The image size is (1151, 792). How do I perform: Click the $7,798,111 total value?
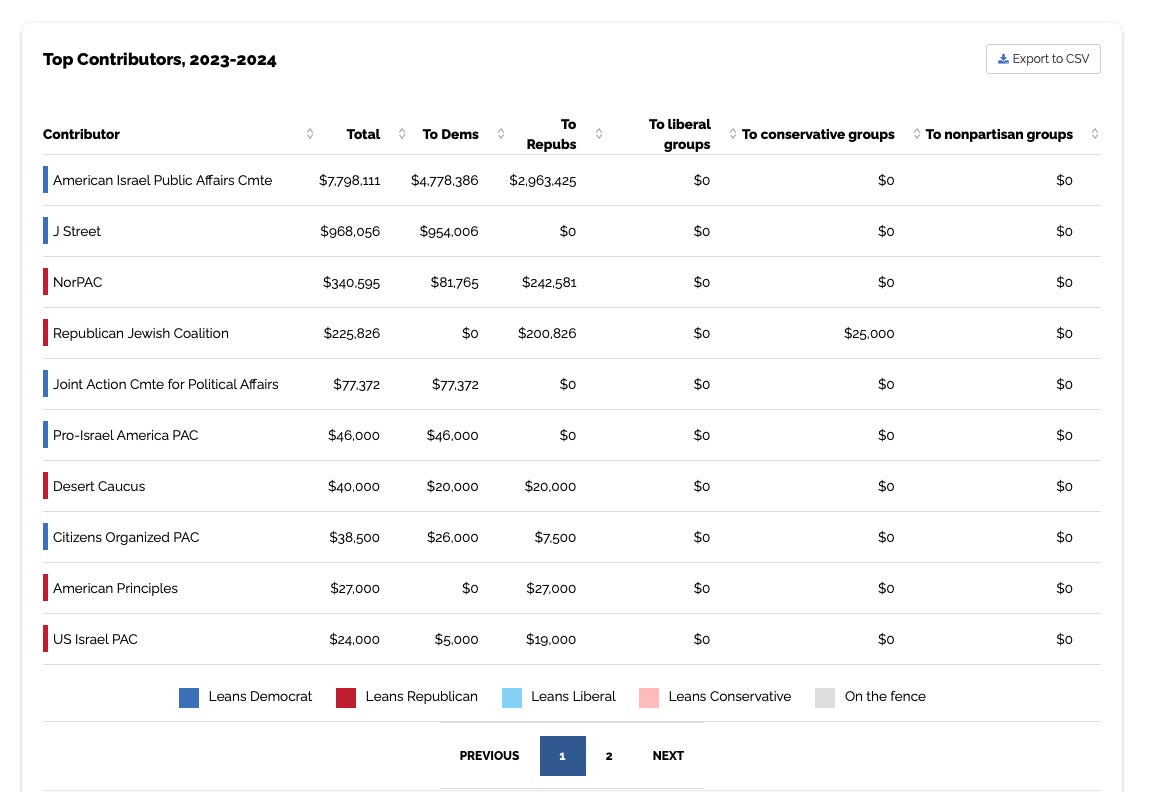[x=349, y=181]
